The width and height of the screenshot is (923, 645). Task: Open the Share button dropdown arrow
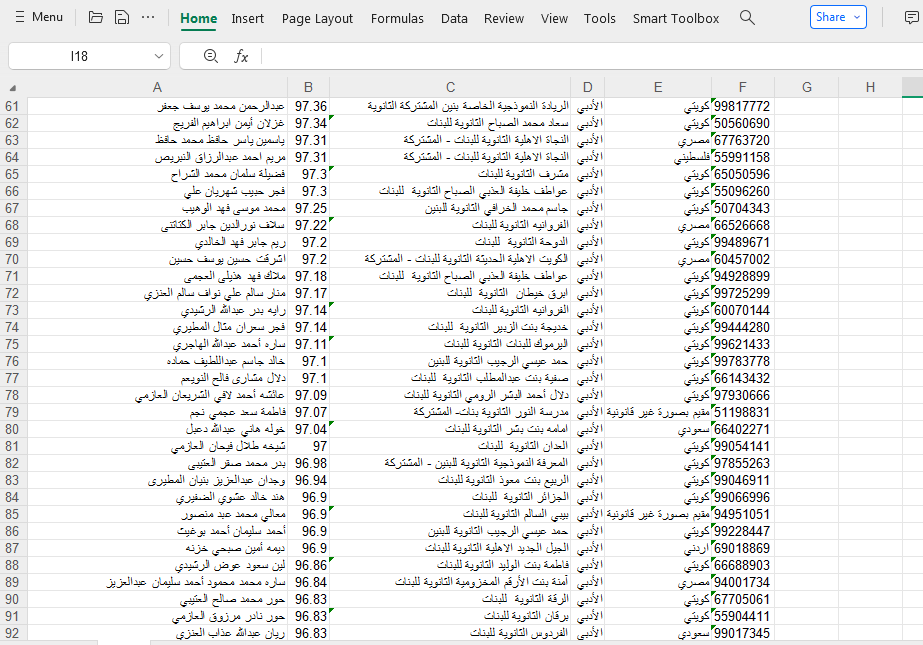[x=856, y=17]
